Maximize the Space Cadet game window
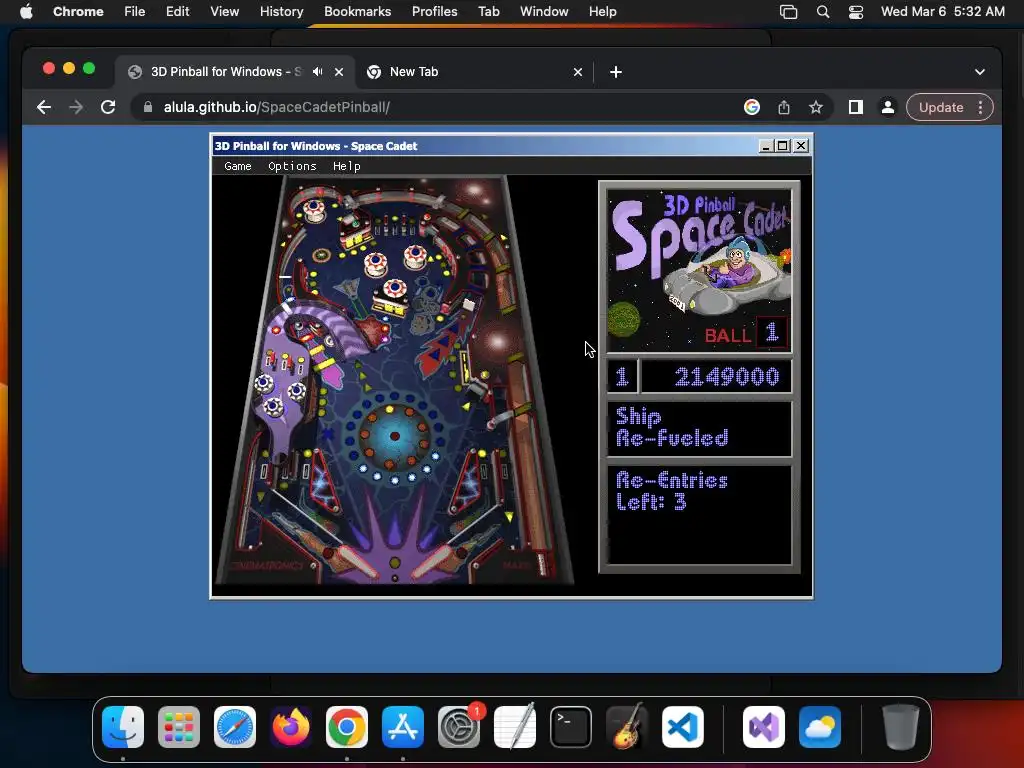The width and height of the screenshot is (1024, 768). (x=782, y=146)
